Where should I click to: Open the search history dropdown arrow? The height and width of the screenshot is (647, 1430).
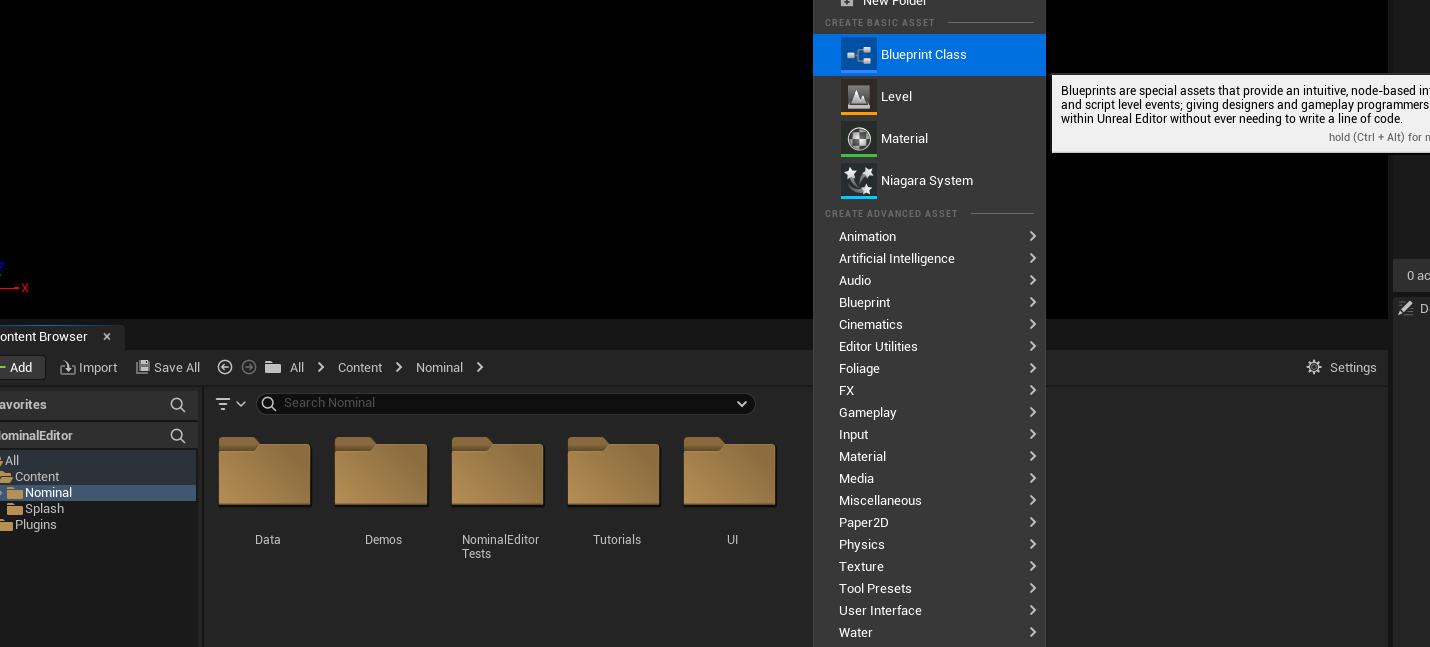(742, 404)
